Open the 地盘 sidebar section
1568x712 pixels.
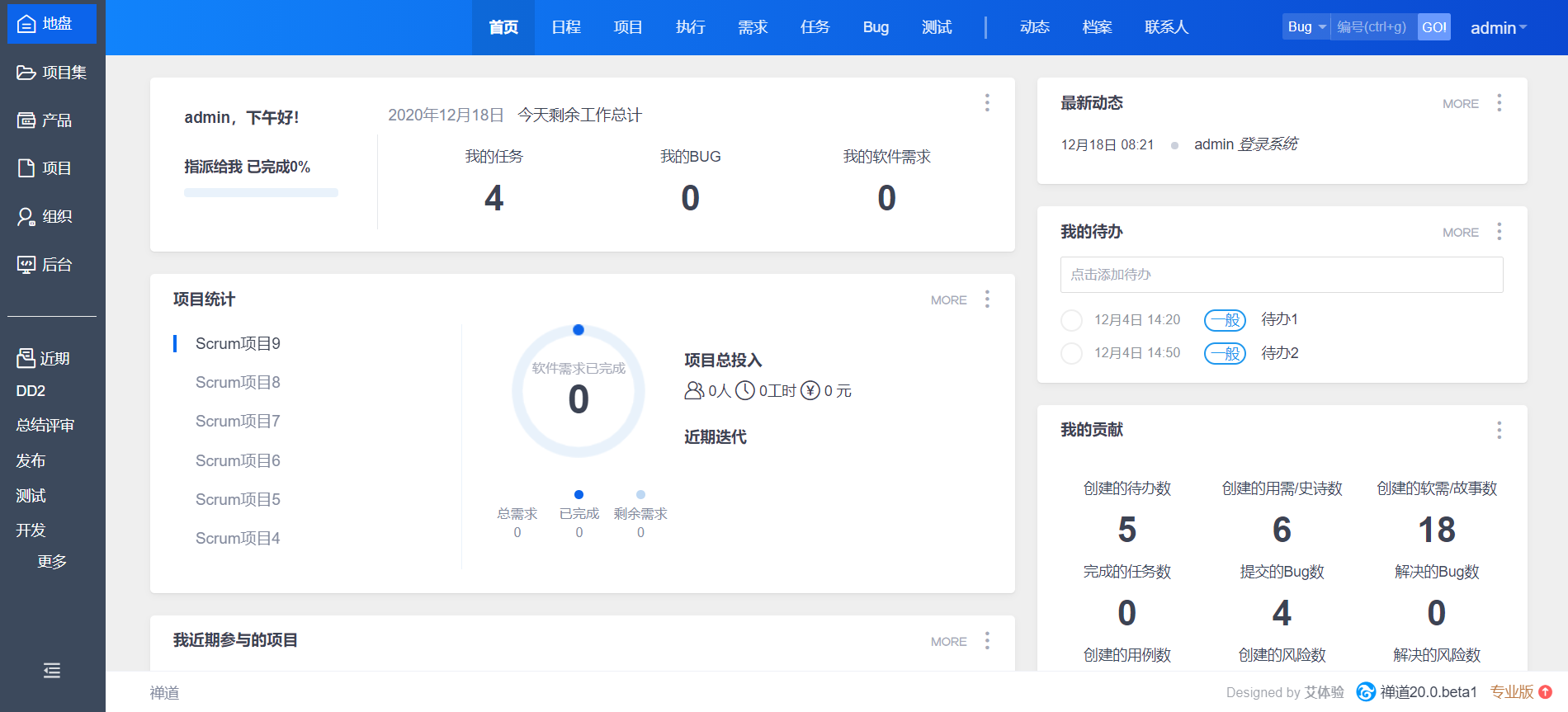point(52,24)
